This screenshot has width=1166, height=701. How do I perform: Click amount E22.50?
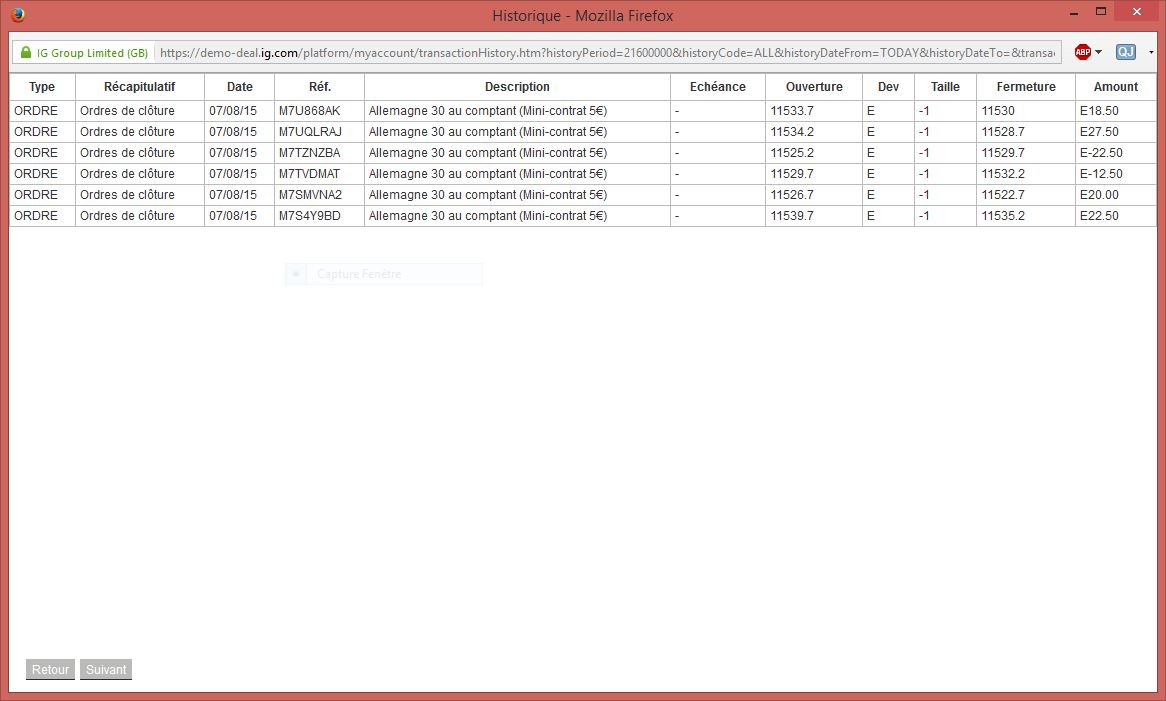point(1099,216)
